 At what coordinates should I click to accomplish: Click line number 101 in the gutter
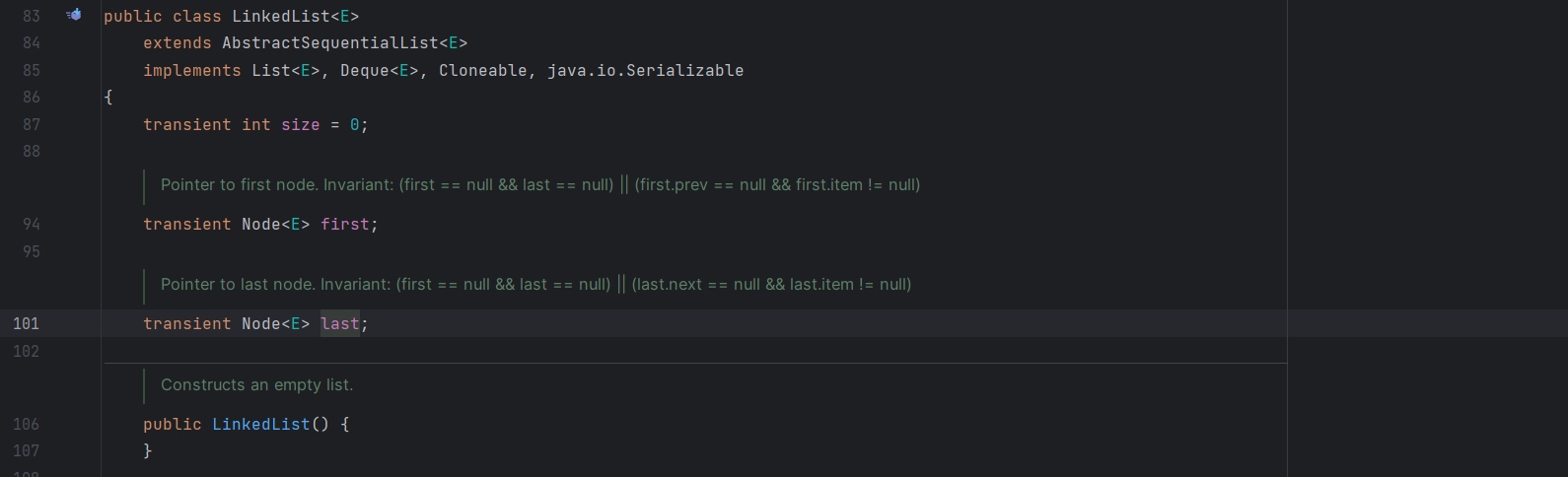27,324
